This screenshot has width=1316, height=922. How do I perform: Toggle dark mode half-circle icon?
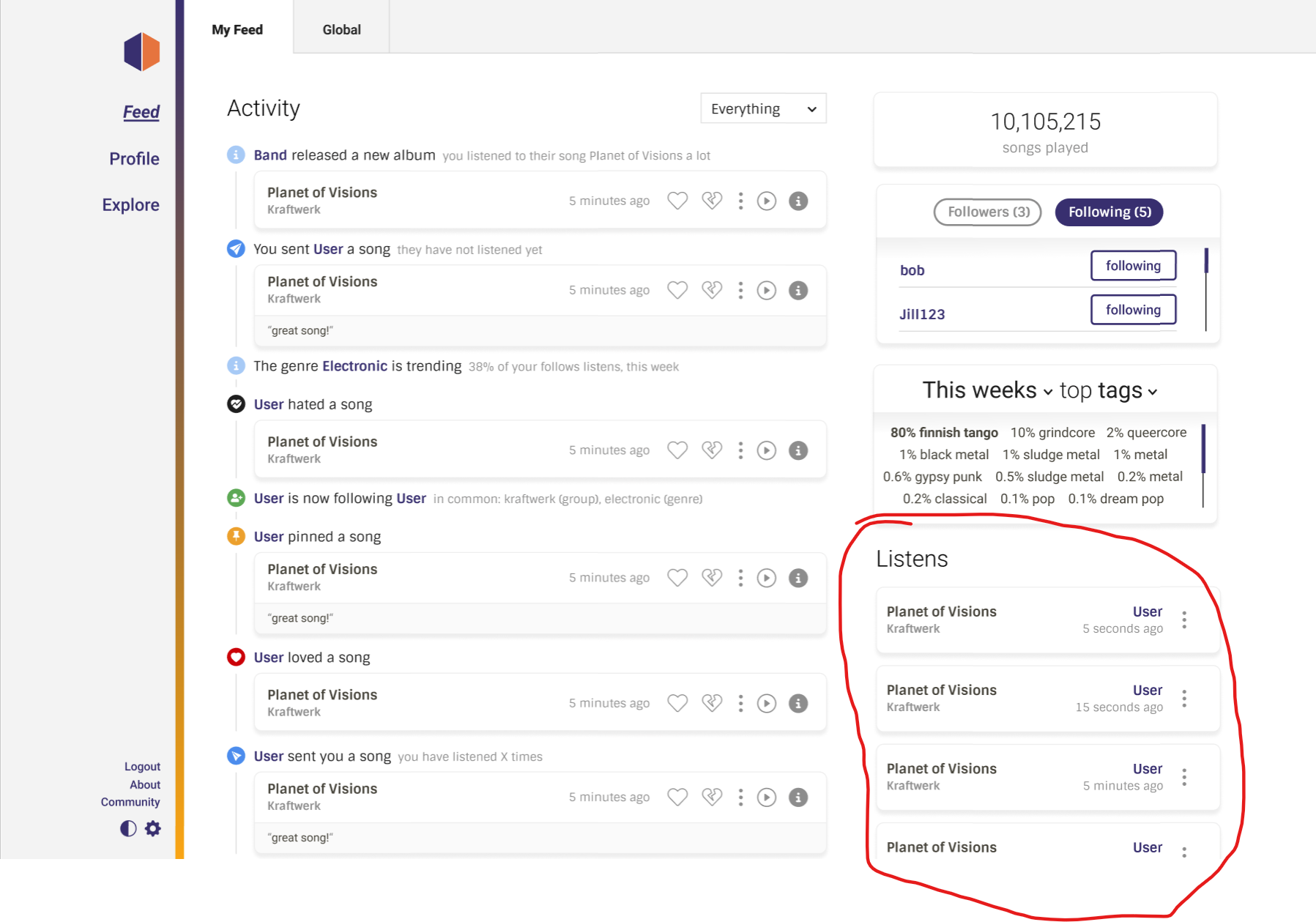pos(128,828)
